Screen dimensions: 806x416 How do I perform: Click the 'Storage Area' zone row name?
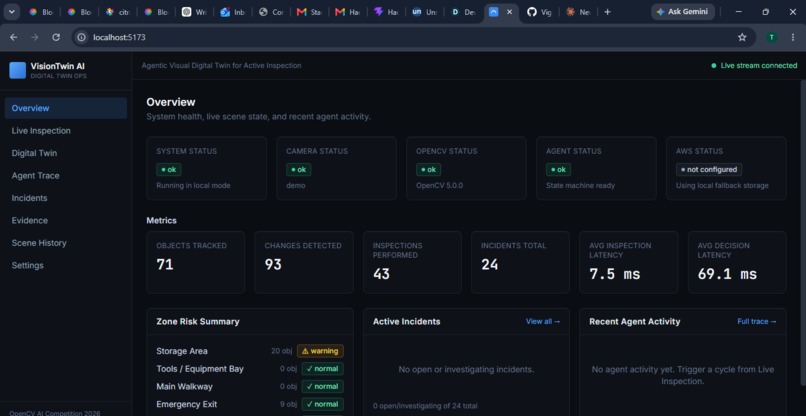click(182, 351)
